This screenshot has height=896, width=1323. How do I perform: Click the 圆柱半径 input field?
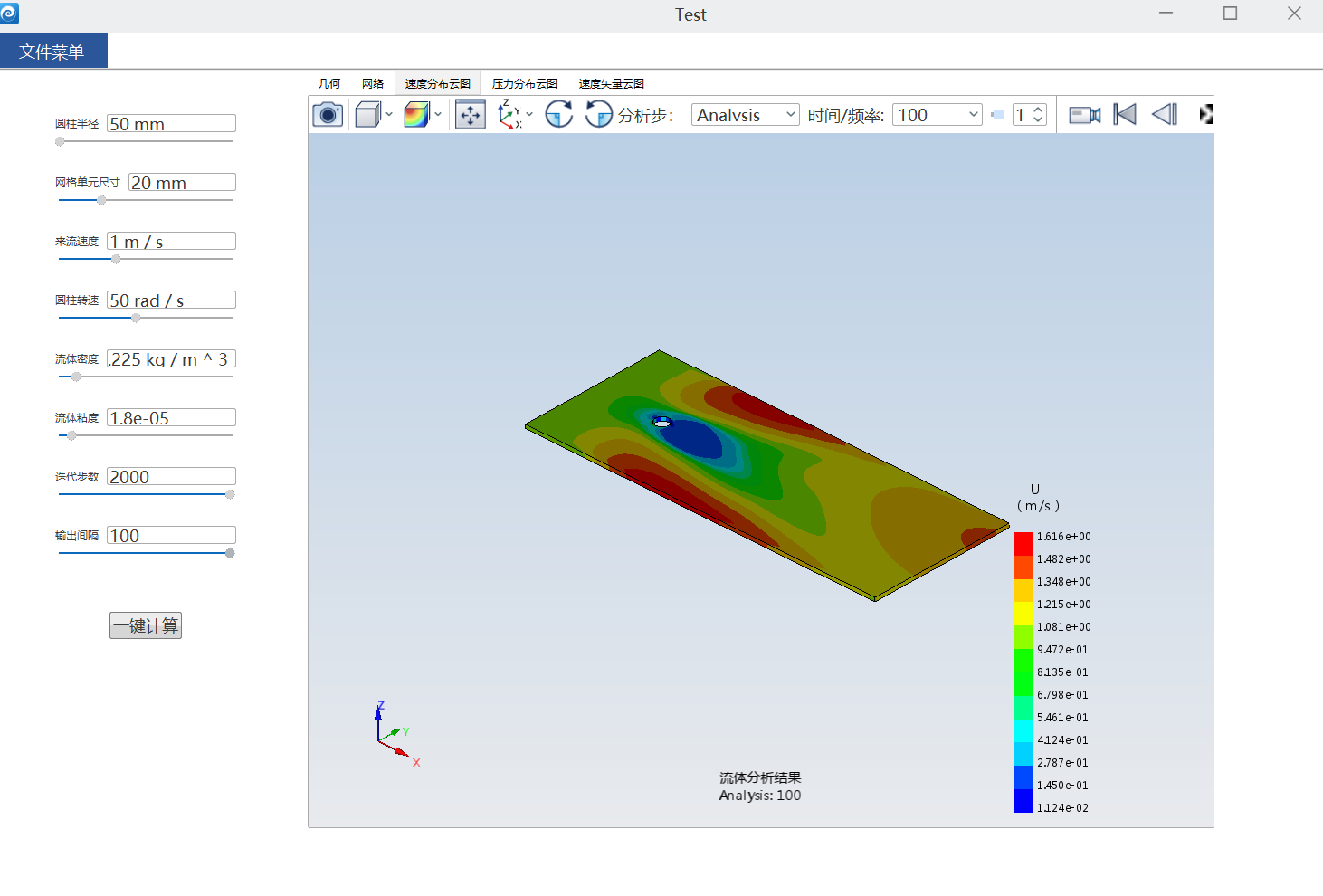(171, 124)
